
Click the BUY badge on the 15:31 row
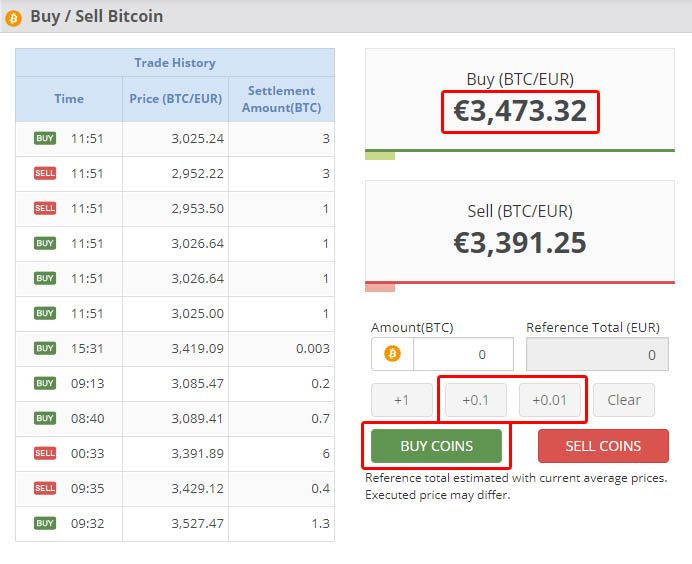pos(45,348)
